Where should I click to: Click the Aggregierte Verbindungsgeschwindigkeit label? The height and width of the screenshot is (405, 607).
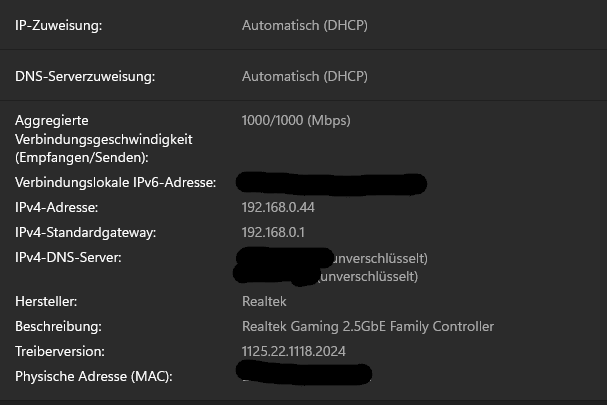(103, 139)
